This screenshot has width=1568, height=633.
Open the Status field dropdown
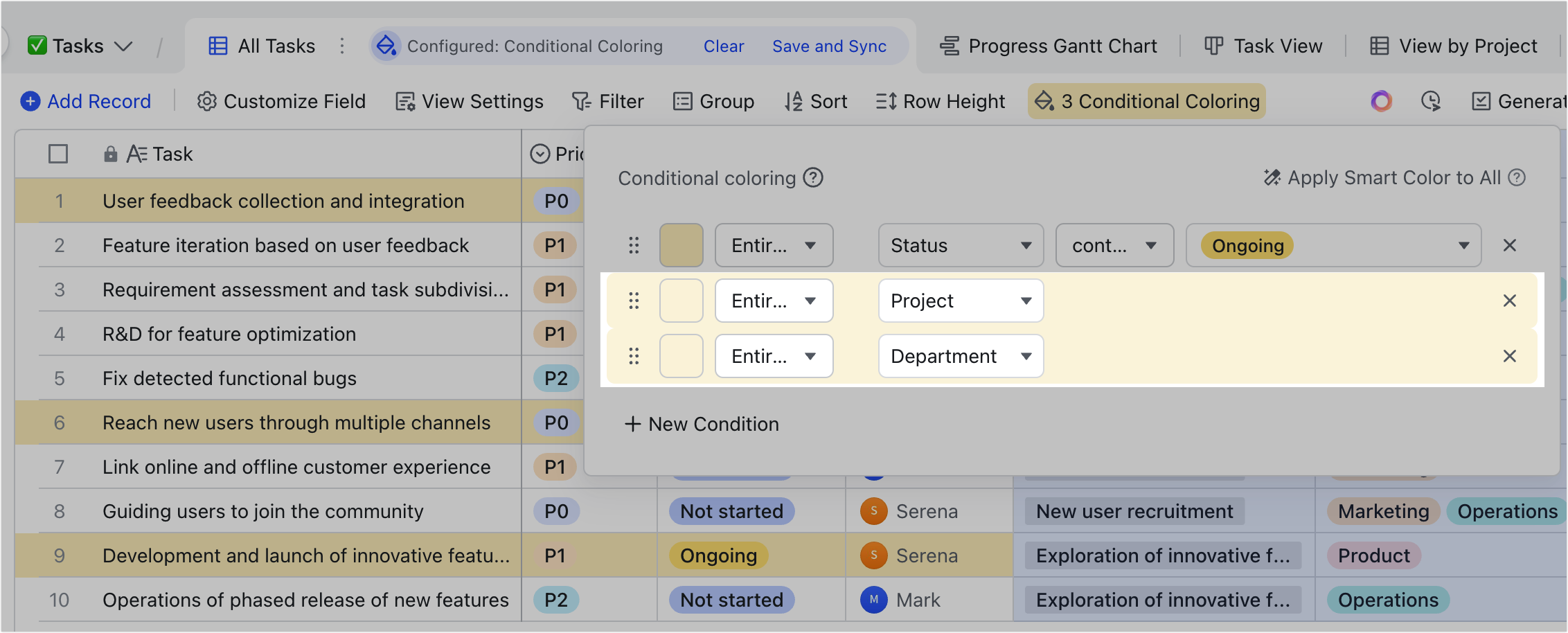point(961,245)
